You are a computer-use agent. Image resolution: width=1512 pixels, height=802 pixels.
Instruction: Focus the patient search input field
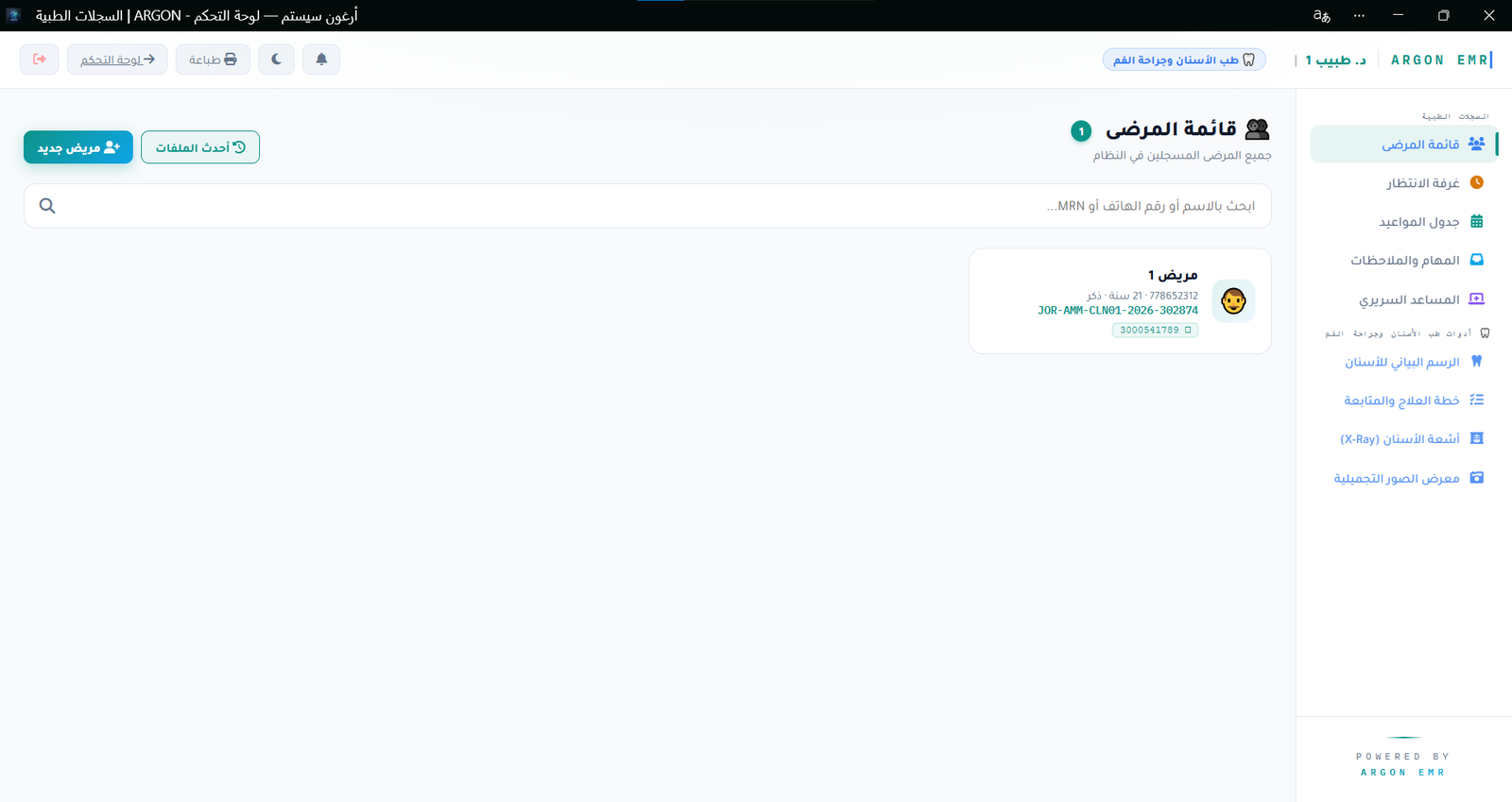click(x=647, y=206)
